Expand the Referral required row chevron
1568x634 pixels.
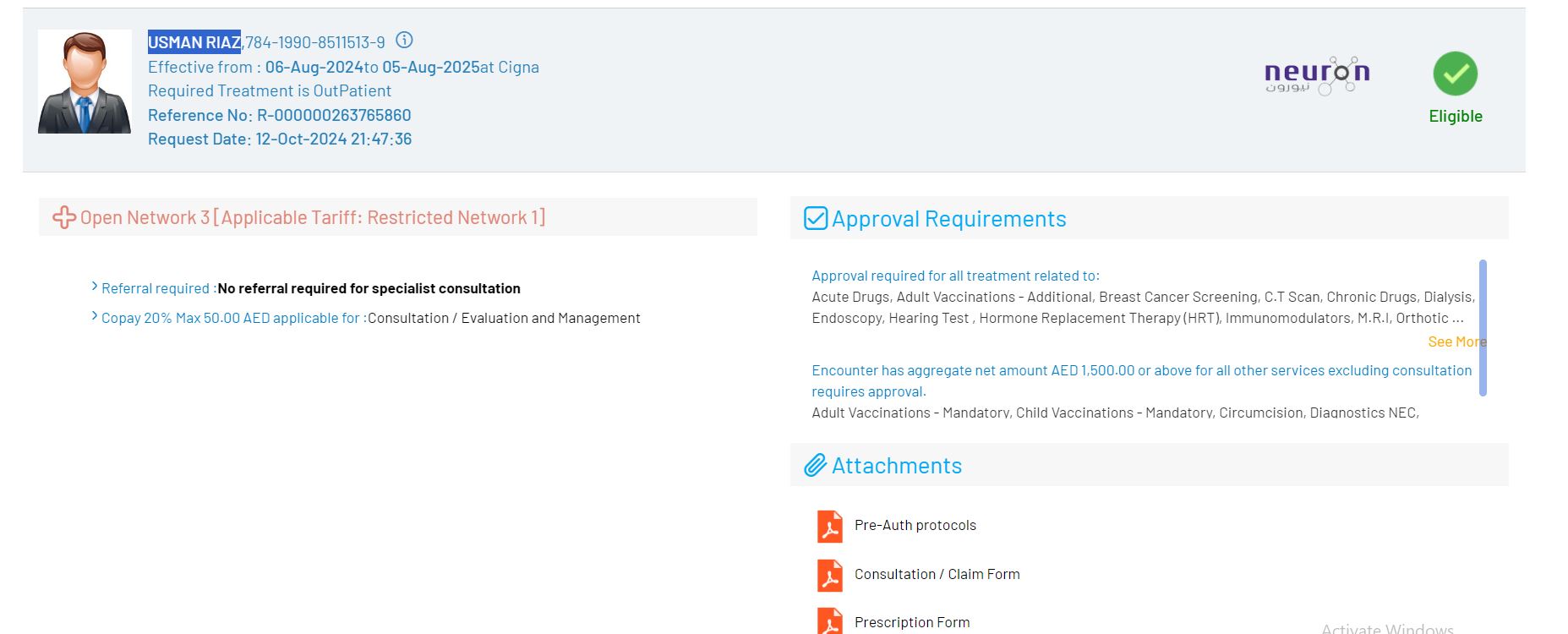coord(95,287)
